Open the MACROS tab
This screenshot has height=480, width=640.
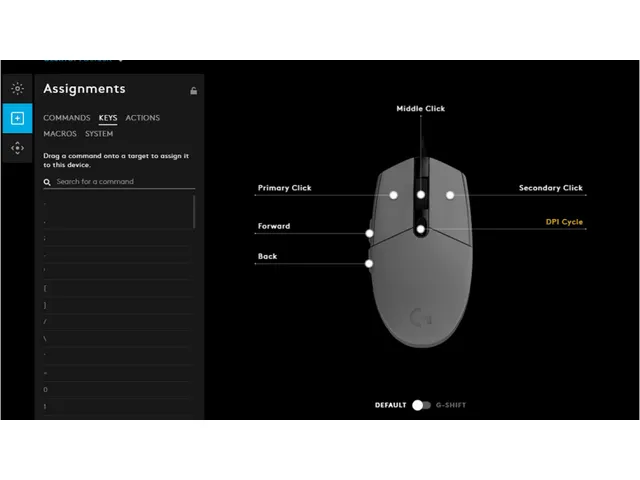(x=59, y=134)
